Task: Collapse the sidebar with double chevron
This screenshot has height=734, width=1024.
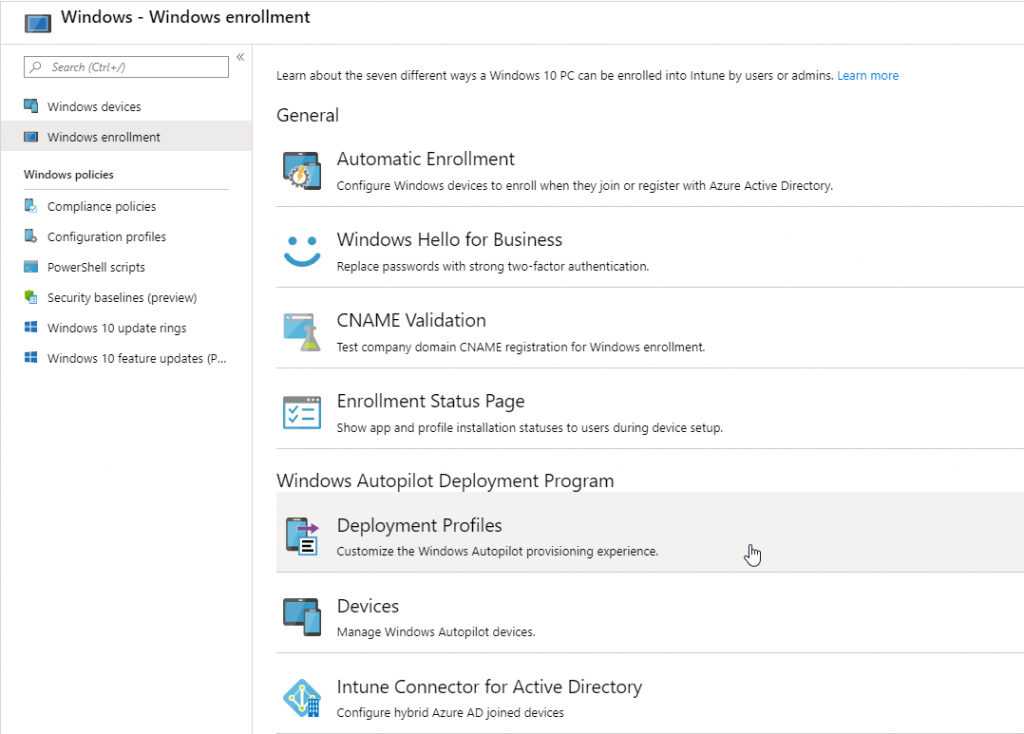Action: click(x=240, y=57)
